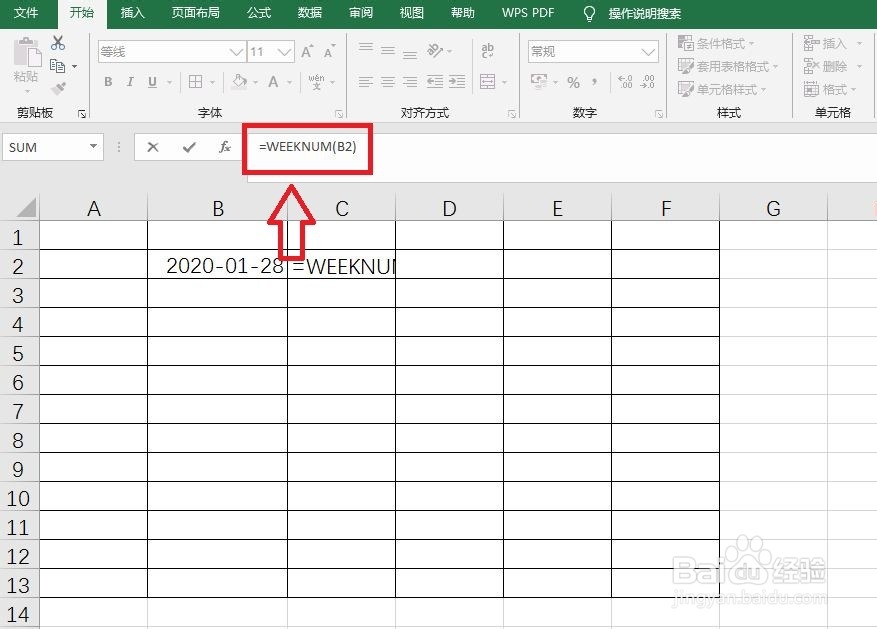Align text to middle of cell
The image size is (877, 629).
coord(388,51)
